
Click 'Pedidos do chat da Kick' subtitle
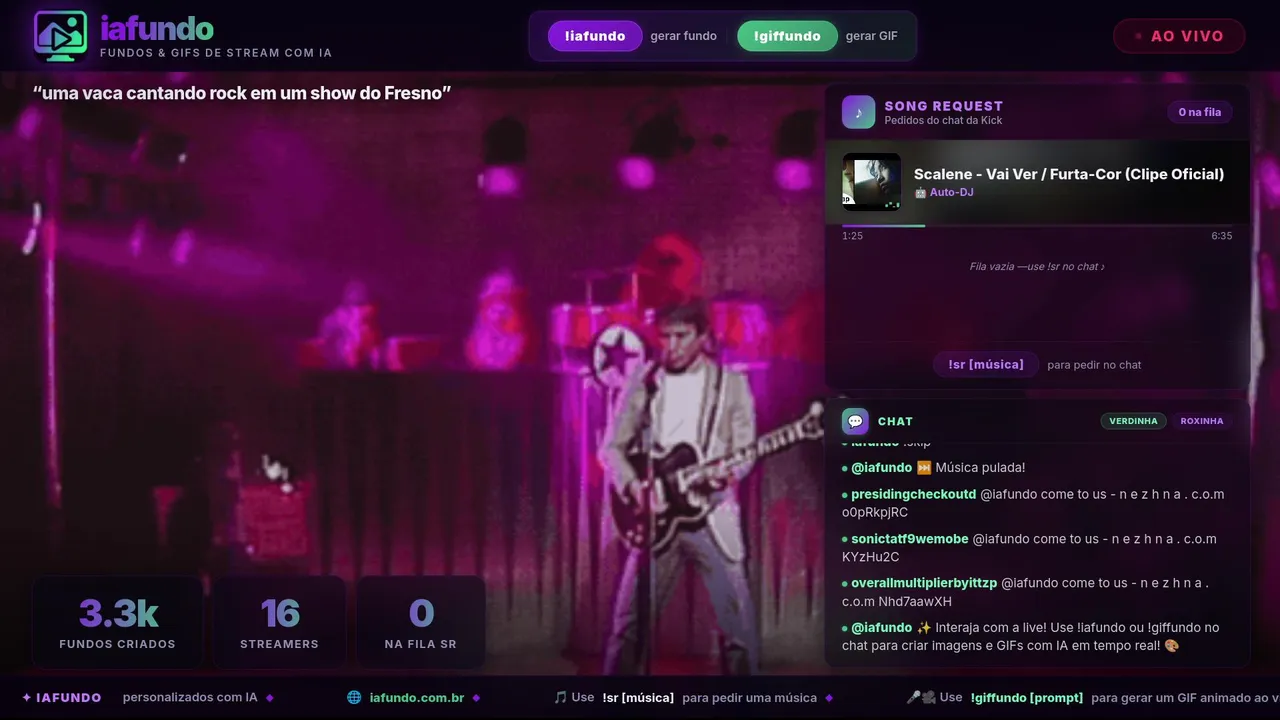point(943,120)
